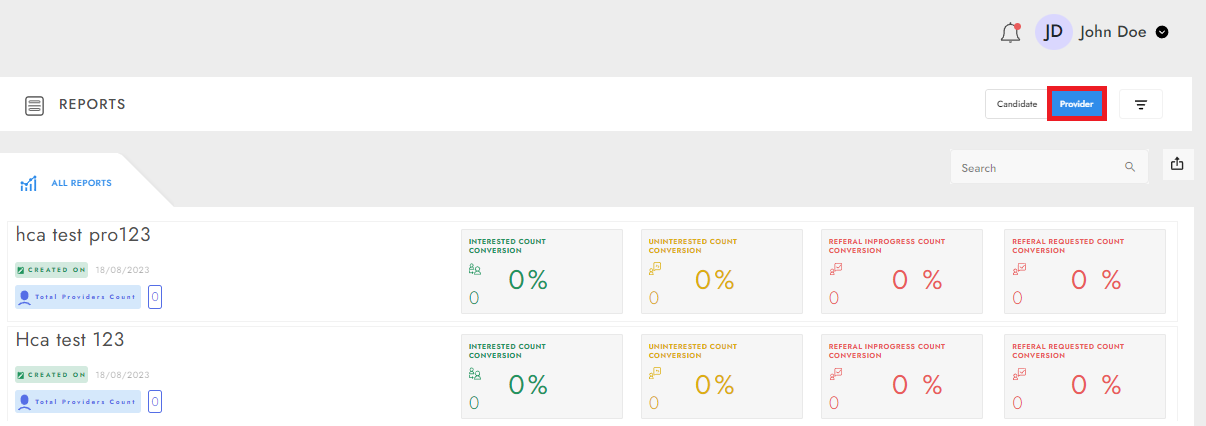This screenshot has height=426, width=1206.
Task: Click Total Providers Count badge for hca test pro123
Action: pyautogui.click(x=78, y=297)
